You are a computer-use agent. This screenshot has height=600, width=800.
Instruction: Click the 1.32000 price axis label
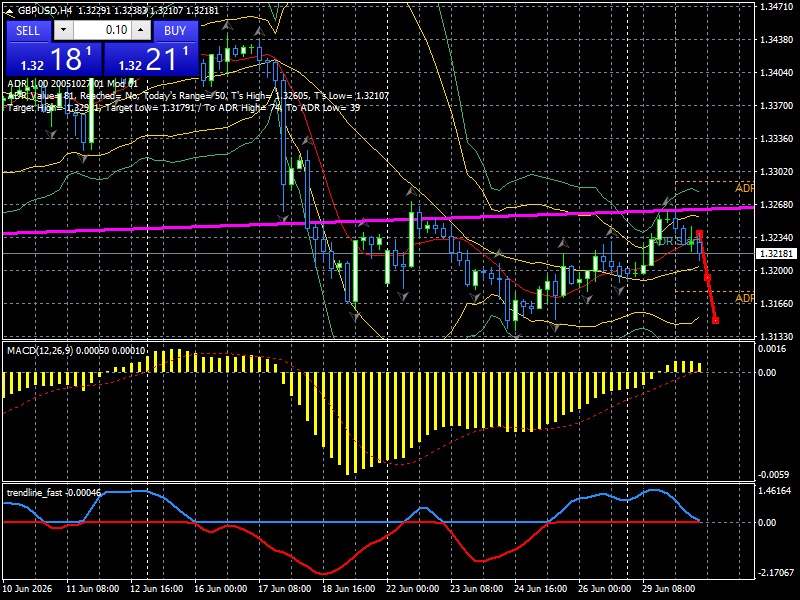pos(776,270)
